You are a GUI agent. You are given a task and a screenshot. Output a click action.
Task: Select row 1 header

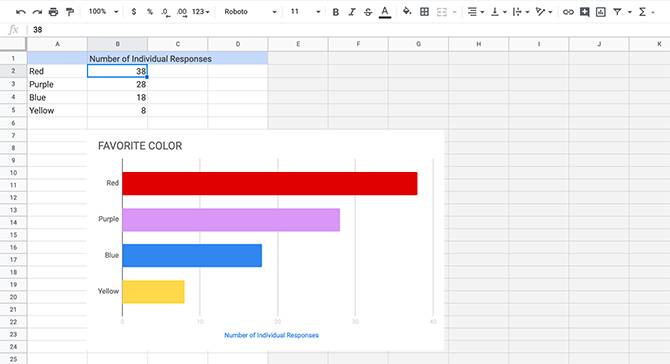click(13, 58)
